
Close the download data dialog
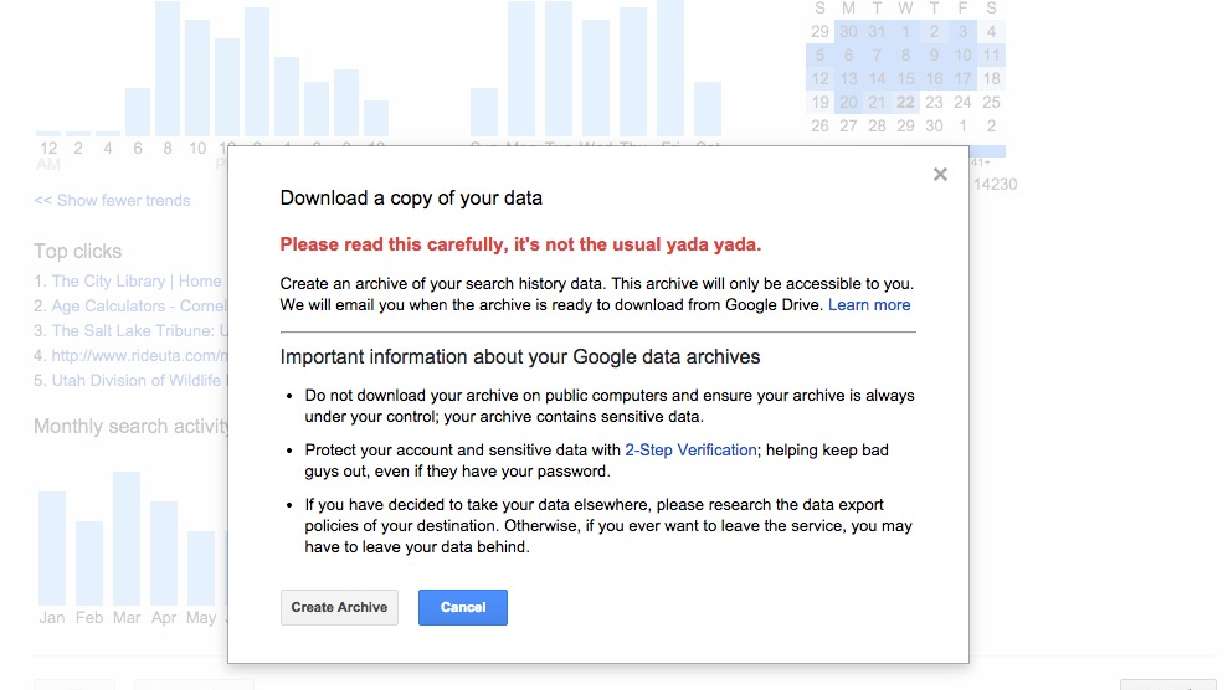pos(940,174)
